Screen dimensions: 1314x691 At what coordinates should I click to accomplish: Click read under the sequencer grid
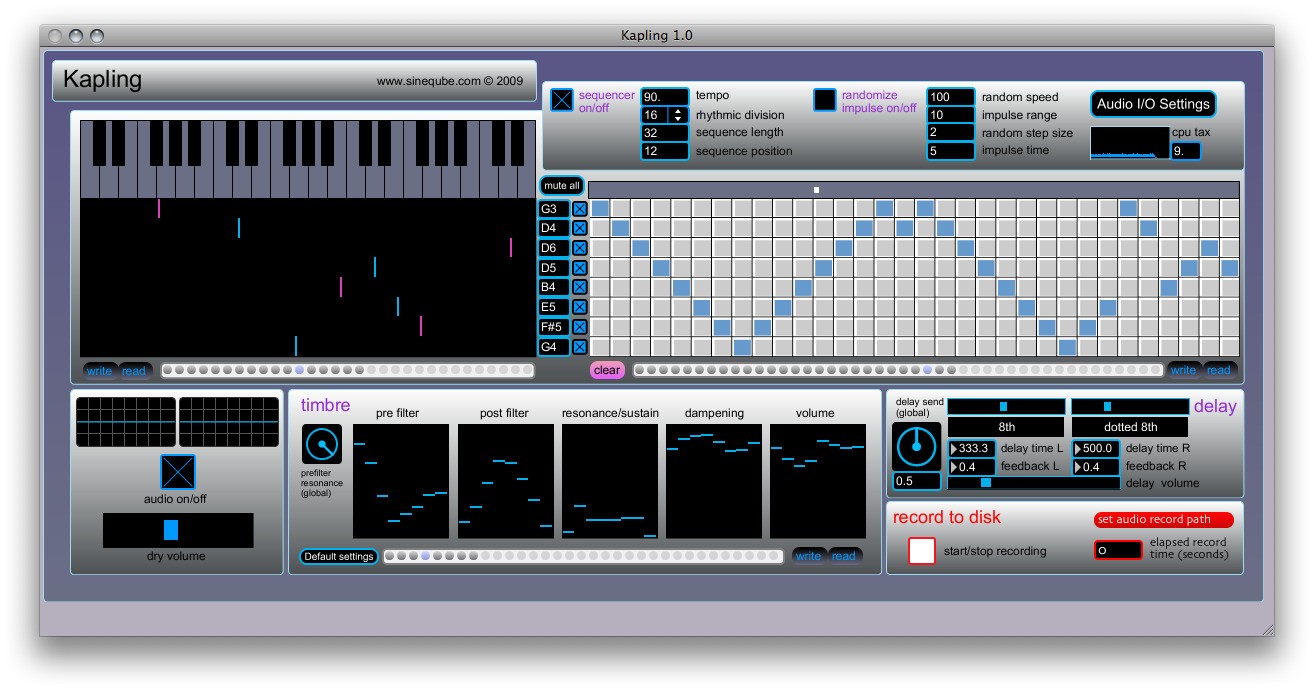[x=1219, y=370]
